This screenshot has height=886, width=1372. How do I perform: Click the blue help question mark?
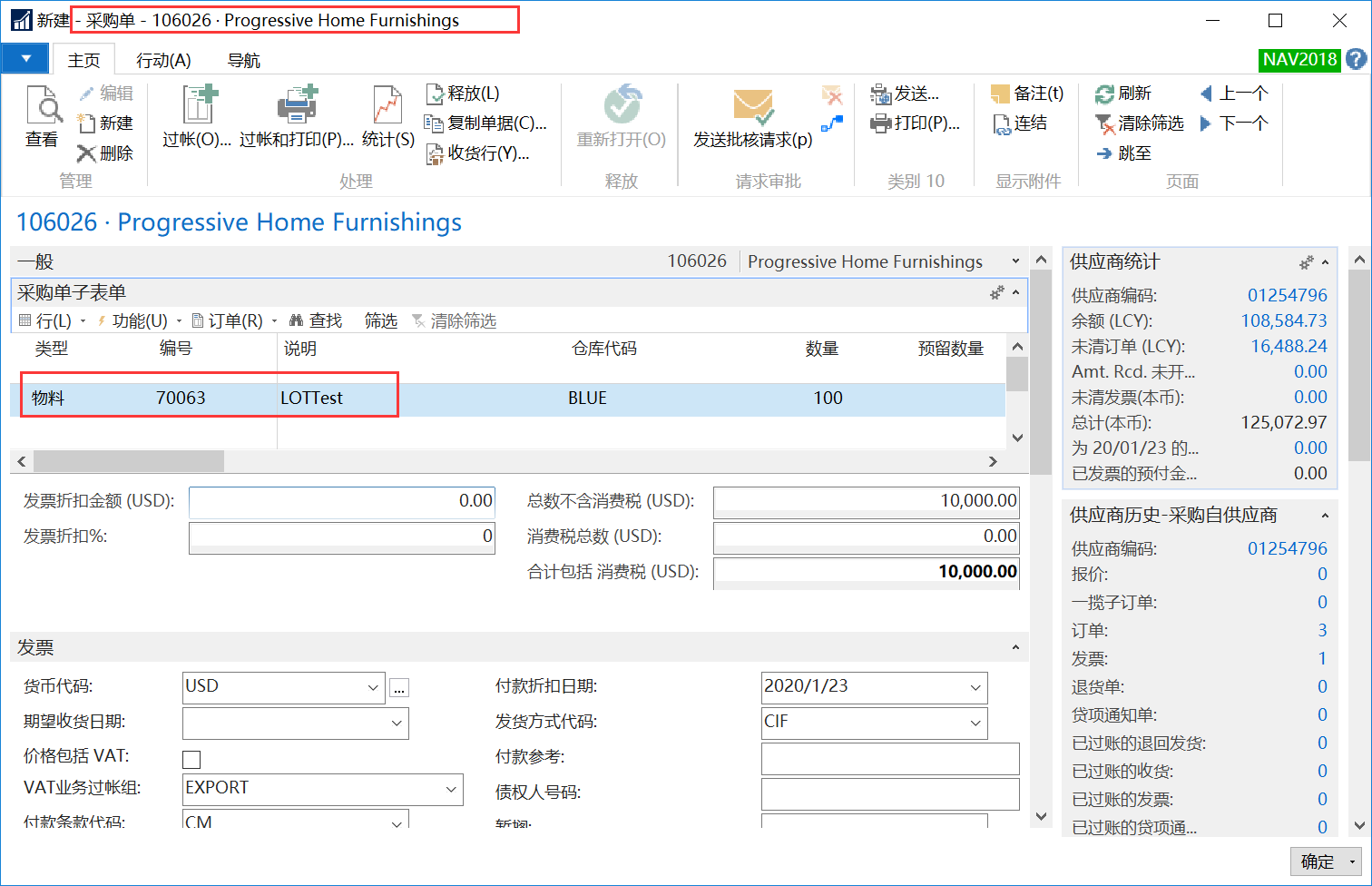(x=1357, y=59)
